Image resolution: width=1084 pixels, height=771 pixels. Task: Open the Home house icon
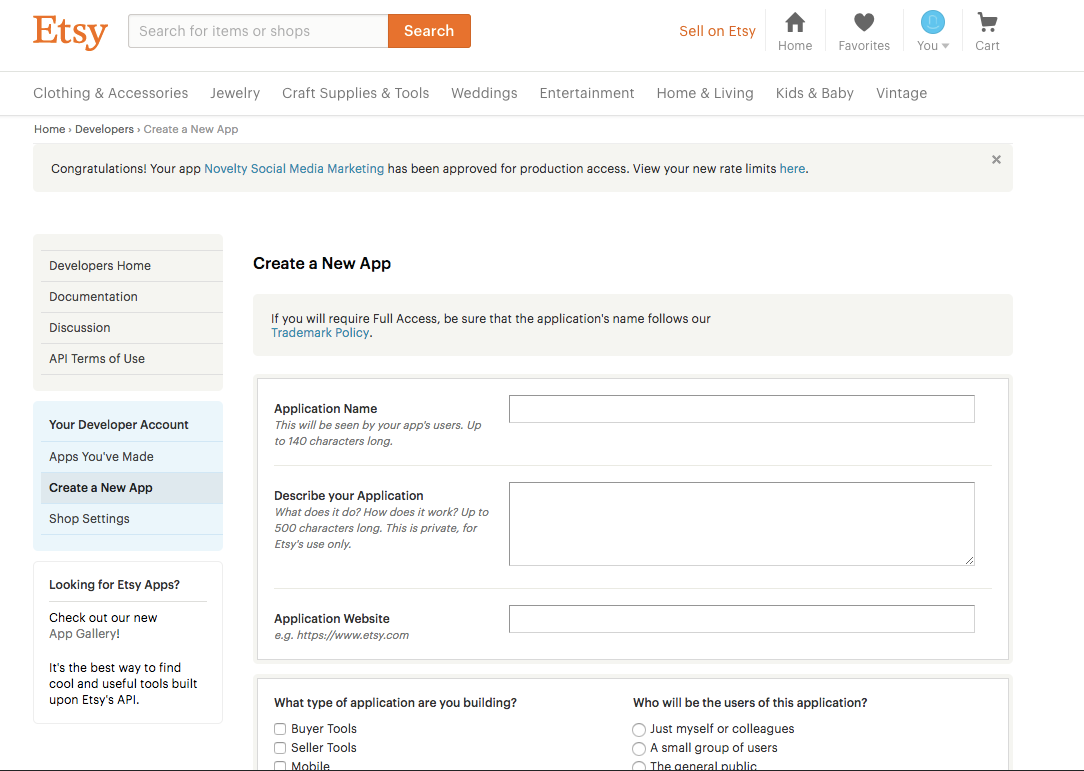(795, 23)
